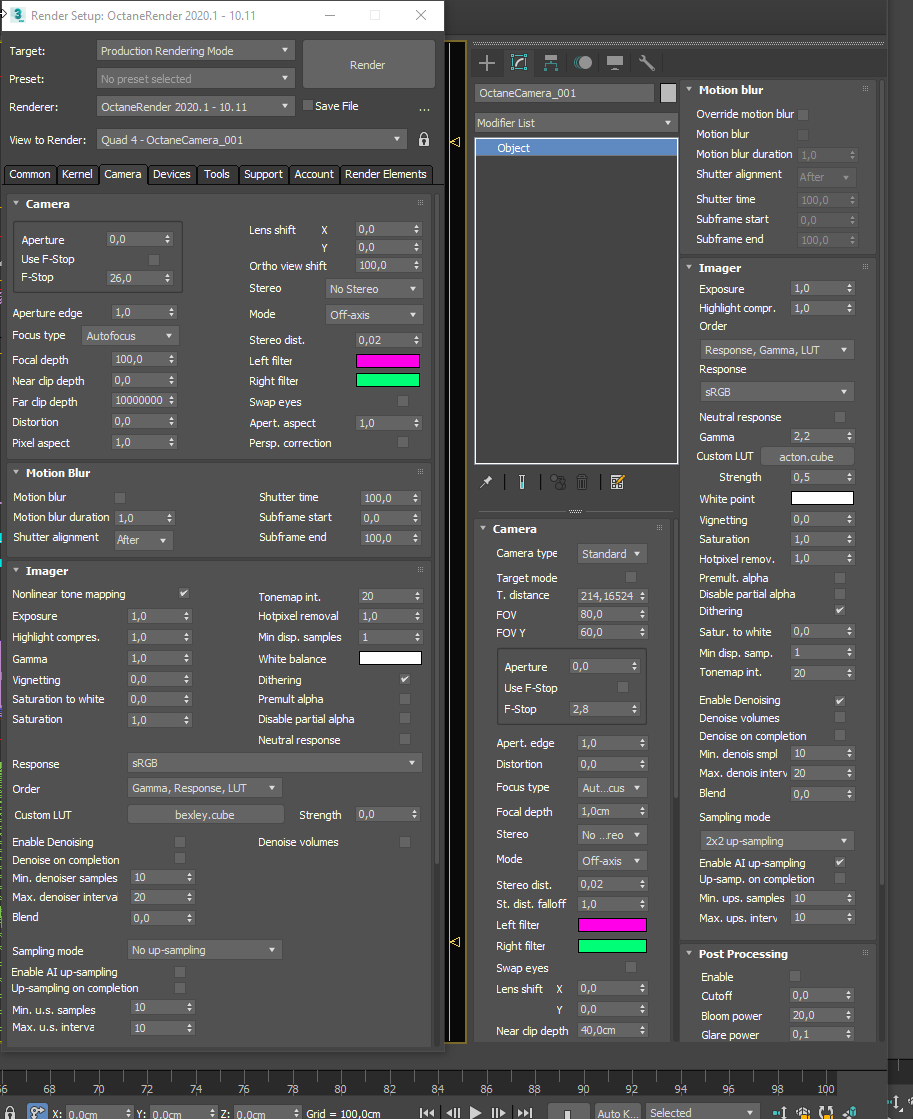Screen dimensions: 913x1119
Task: Toggle Use F-Stop in Render Setup
Action: (x=153, y=259)
